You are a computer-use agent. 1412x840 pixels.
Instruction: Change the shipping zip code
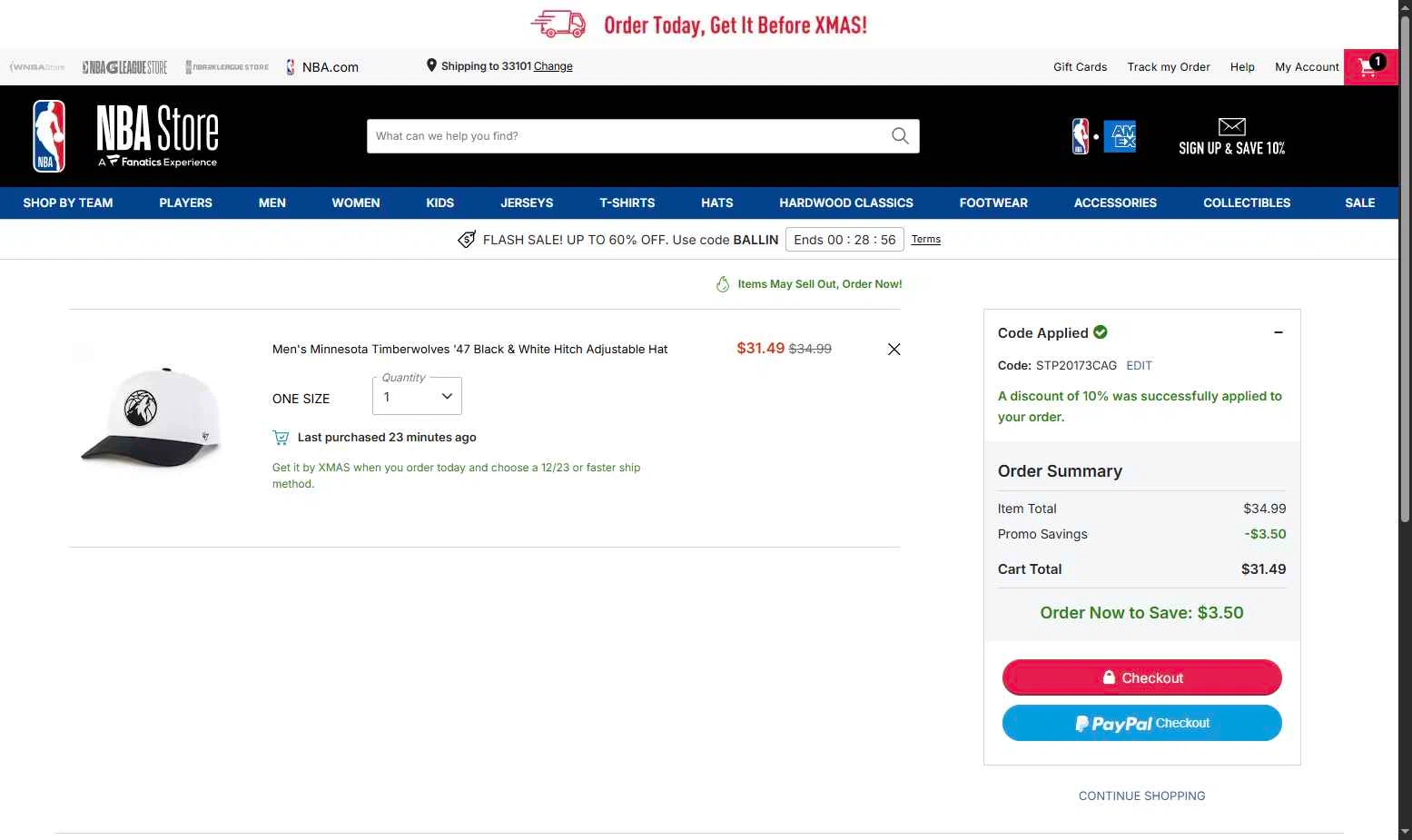point(553,66)
